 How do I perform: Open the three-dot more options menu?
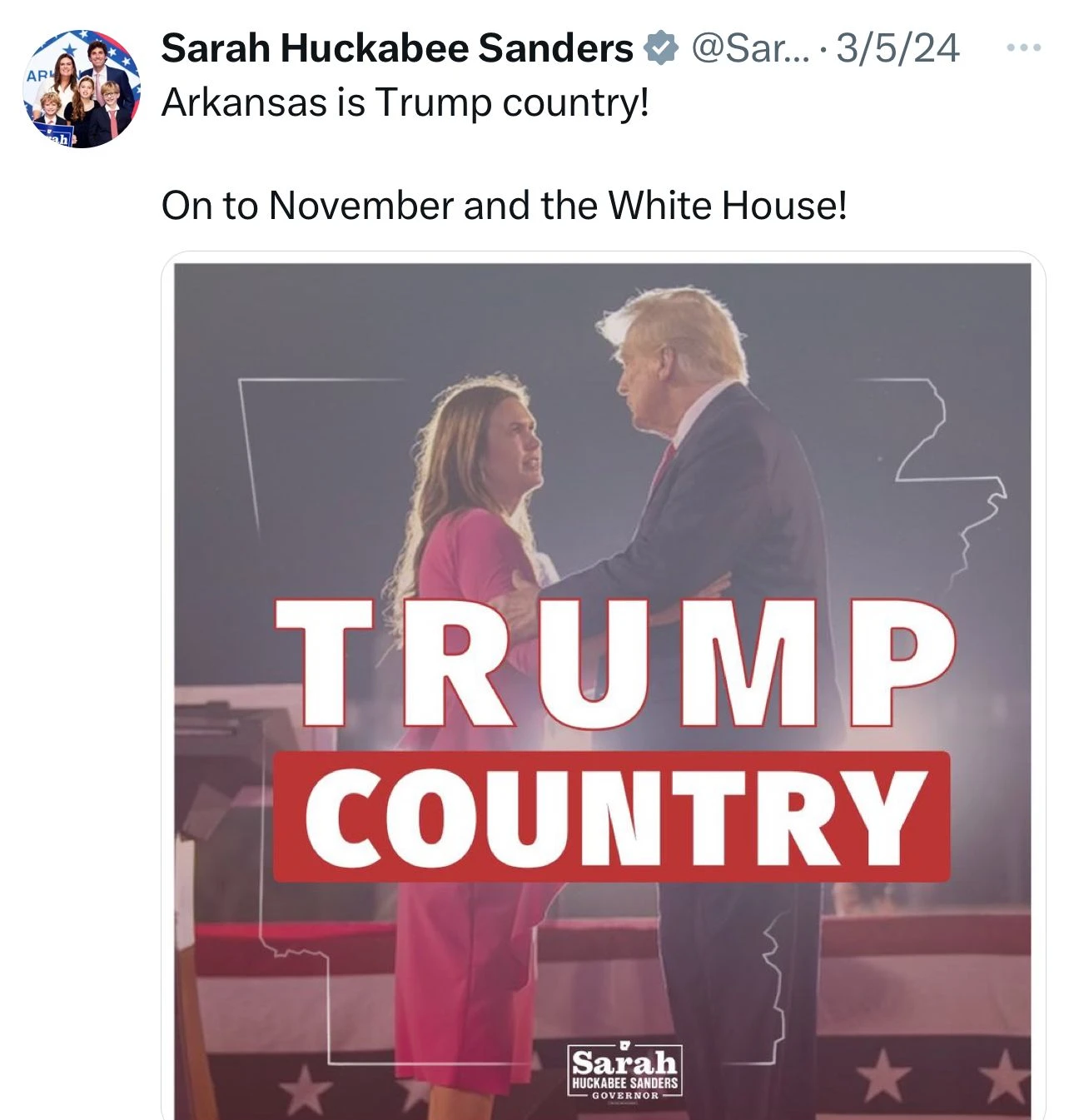point(1023,48)
